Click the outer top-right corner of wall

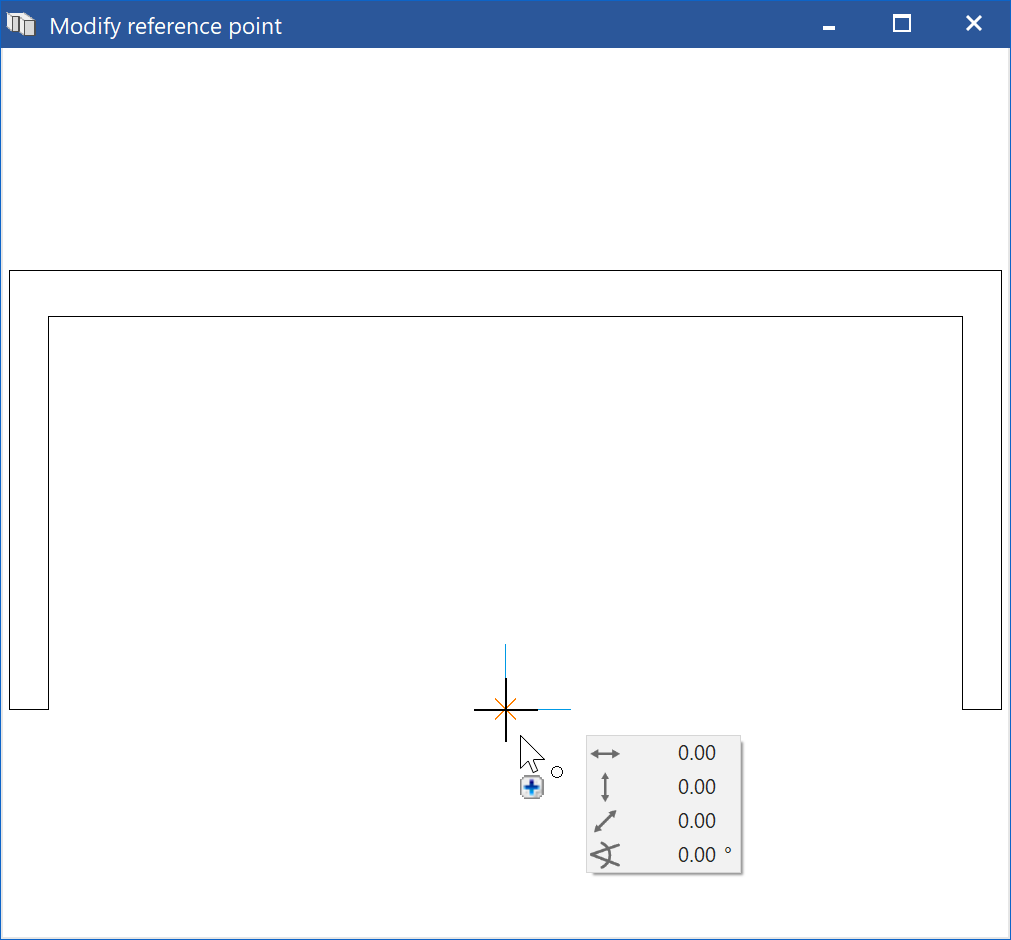(1001, 271)
